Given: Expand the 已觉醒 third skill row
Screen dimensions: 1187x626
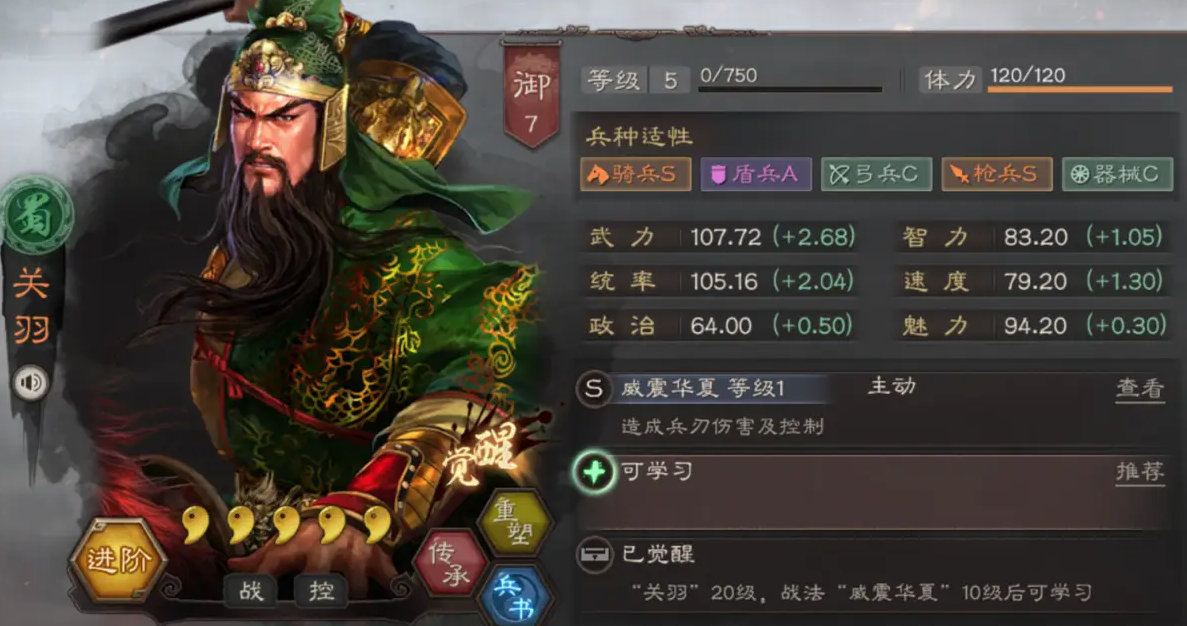Looking at the screenshot, I should pos(873,573).
